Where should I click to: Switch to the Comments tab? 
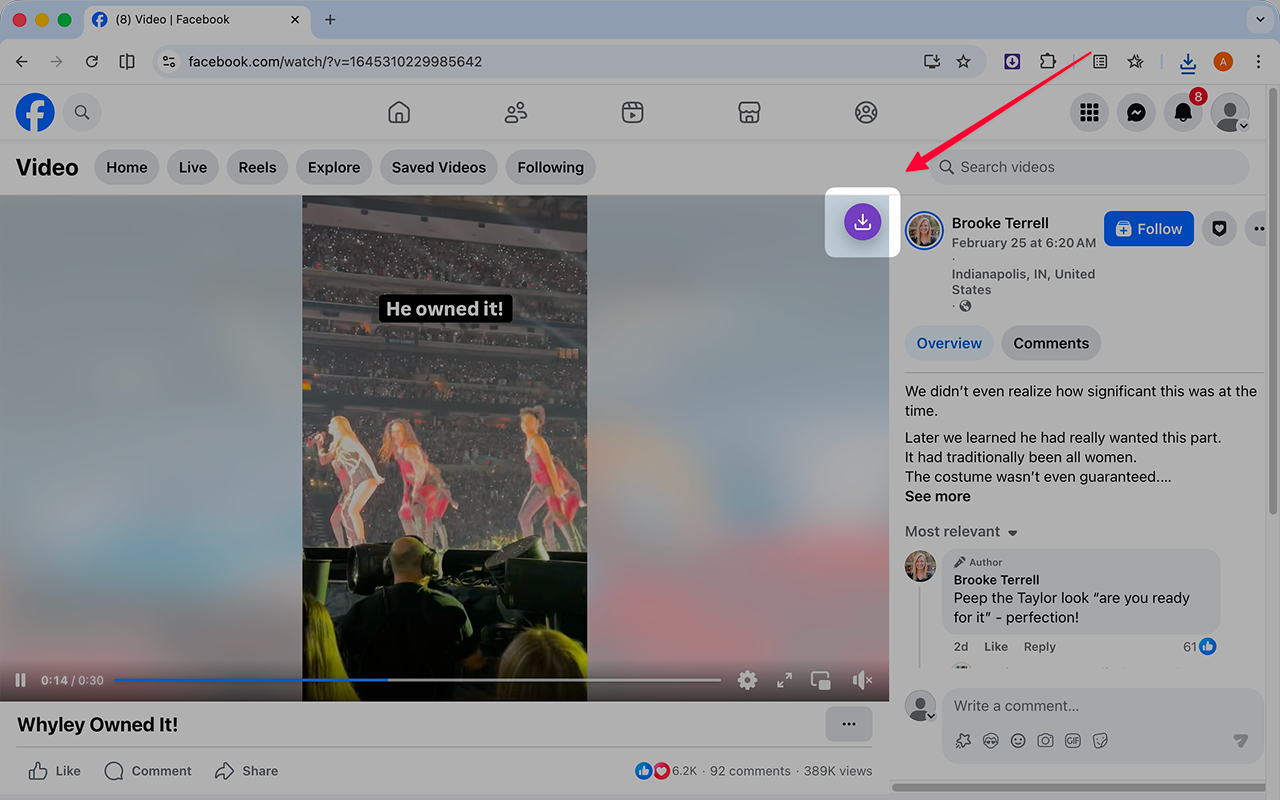point(1051,343)
